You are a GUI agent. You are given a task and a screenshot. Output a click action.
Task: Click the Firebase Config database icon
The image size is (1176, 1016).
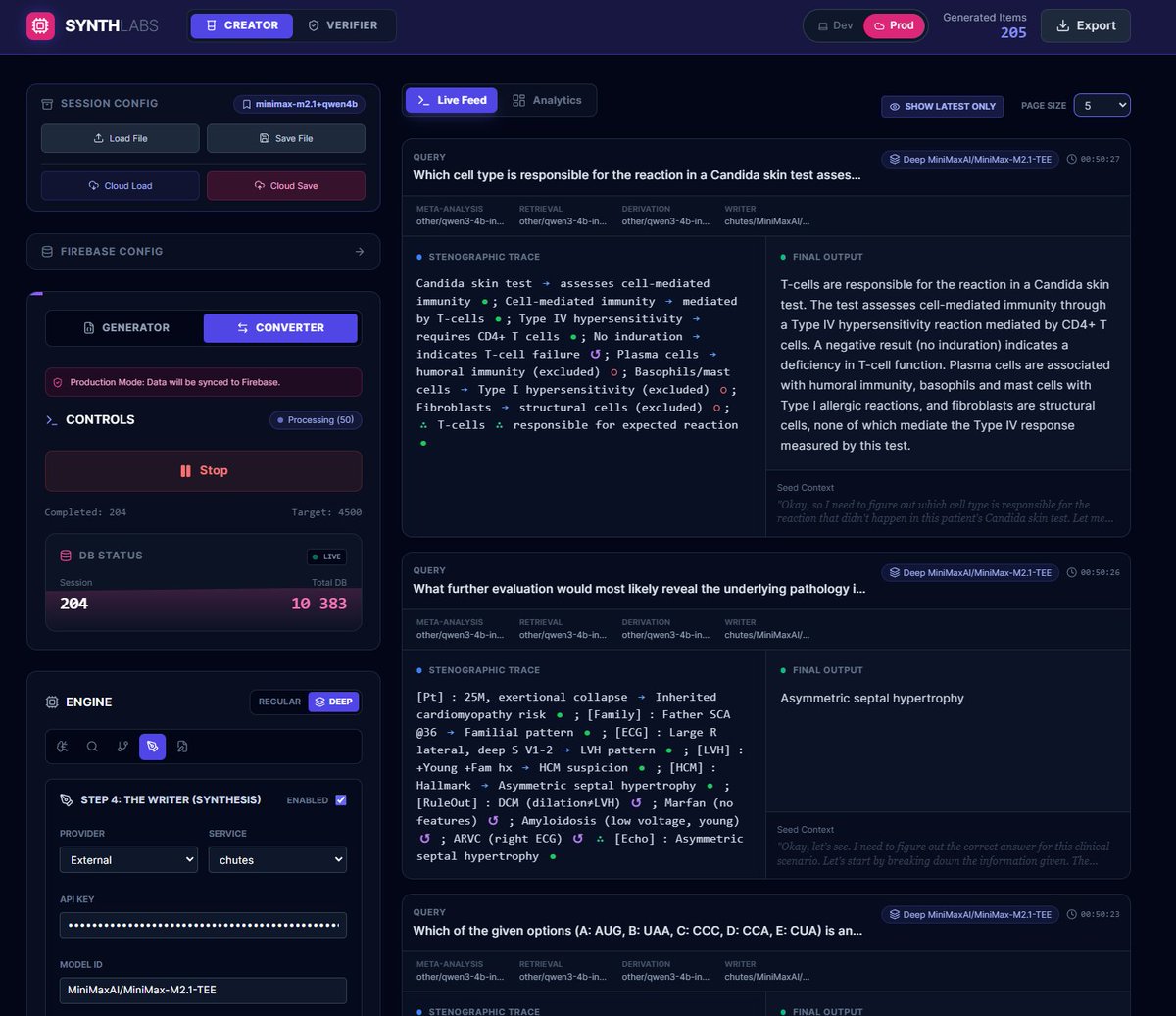pos(47,252)
